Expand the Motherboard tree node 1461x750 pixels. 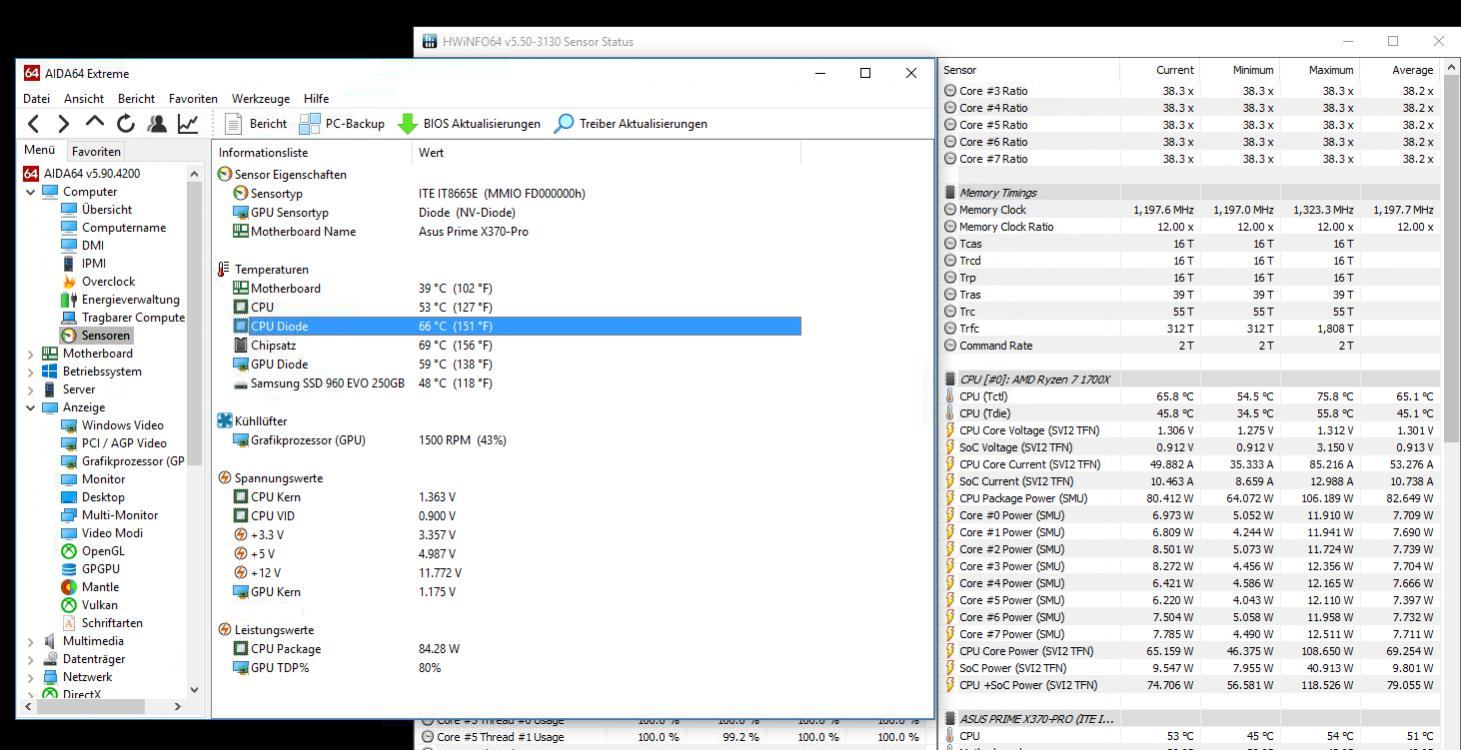tap(31, 354)
